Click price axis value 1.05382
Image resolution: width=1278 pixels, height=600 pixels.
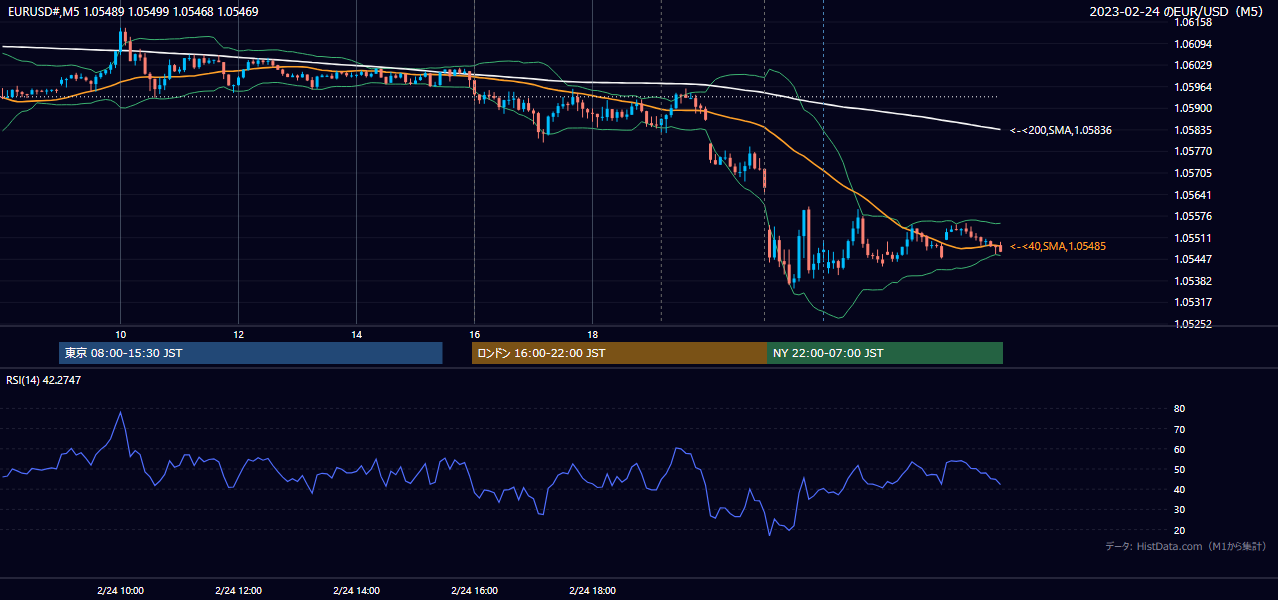(1193, 281)
